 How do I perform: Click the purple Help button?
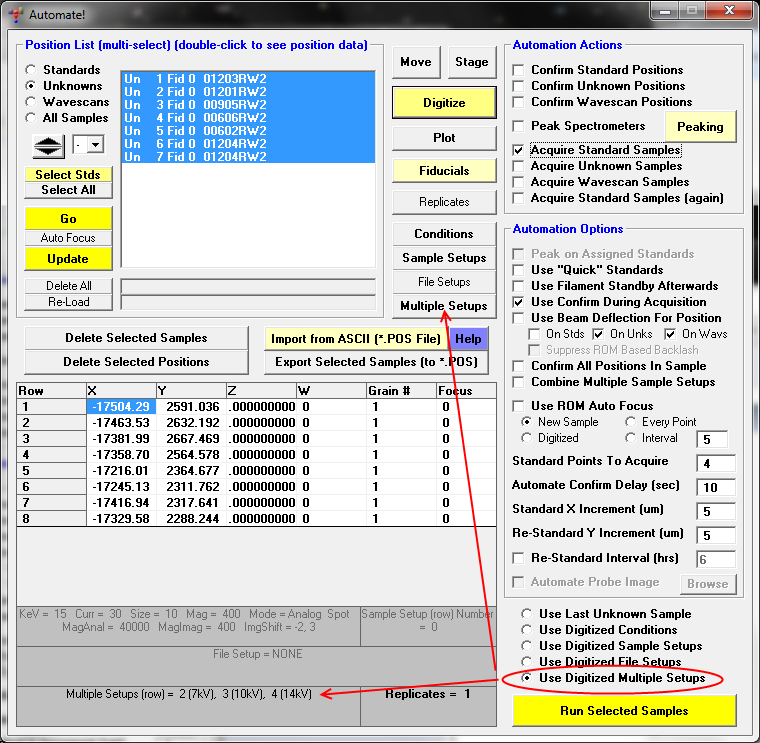(468, 339)
